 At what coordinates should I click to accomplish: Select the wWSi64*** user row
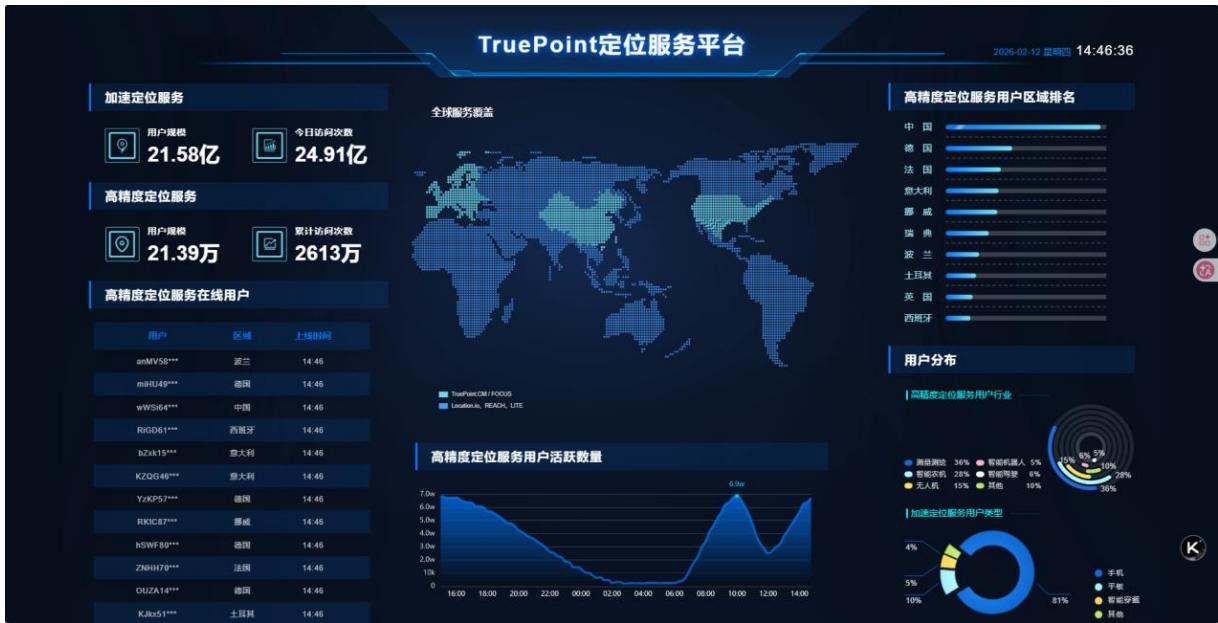(x=232, y=407)
